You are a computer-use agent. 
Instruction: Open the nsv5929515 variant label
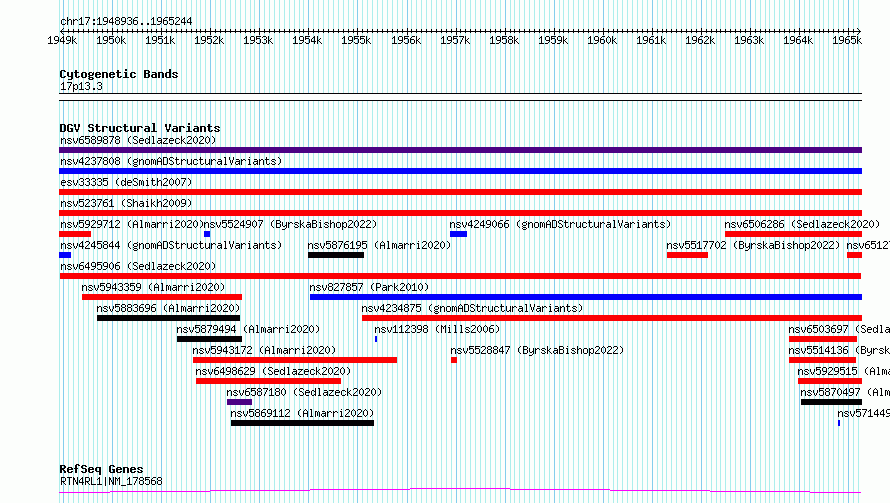click(843, 371)
